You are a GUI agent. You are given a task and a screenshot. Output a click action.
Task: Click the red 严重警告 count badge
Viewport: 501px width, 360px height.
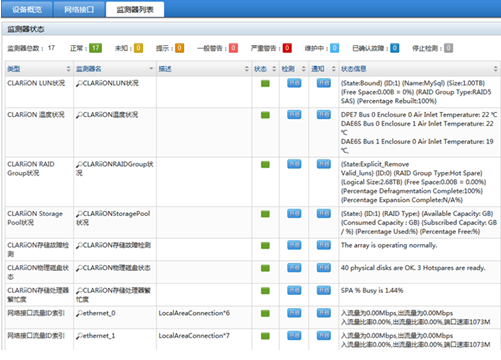point(287,48)
